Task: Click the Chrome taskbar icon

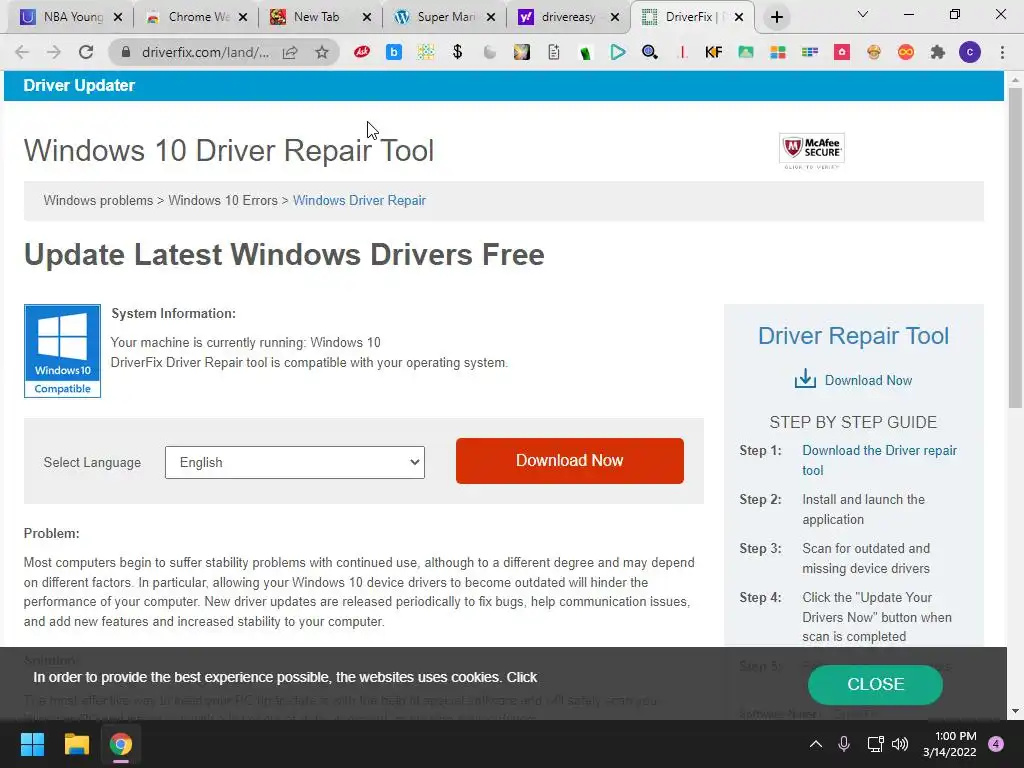Action: [x=121, y=744]
